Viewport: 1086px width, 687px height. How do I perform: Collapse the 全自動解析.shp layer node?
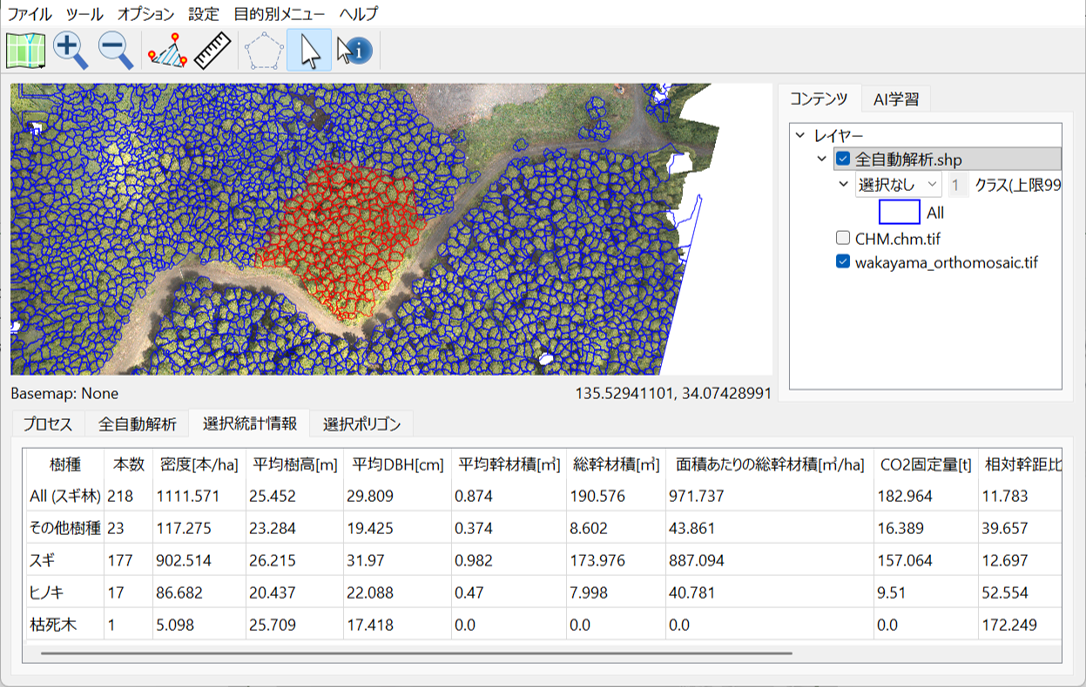click(821, 159)
